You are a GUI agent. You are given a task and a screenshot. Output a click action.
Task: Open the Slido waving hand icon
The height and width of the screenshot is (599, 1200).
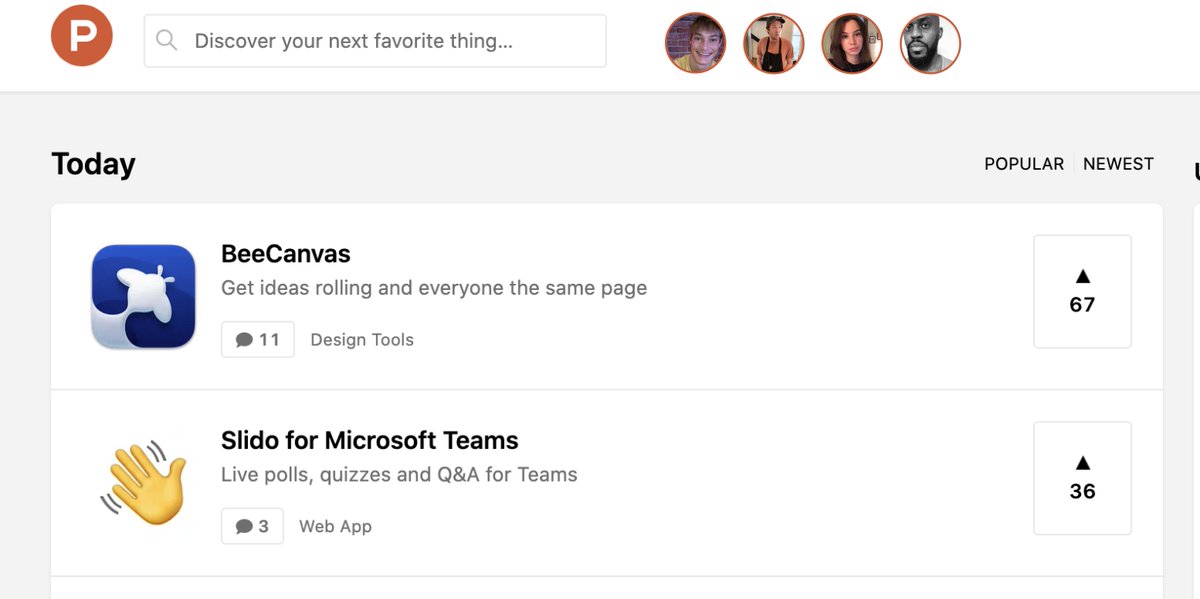click(143, 483)
